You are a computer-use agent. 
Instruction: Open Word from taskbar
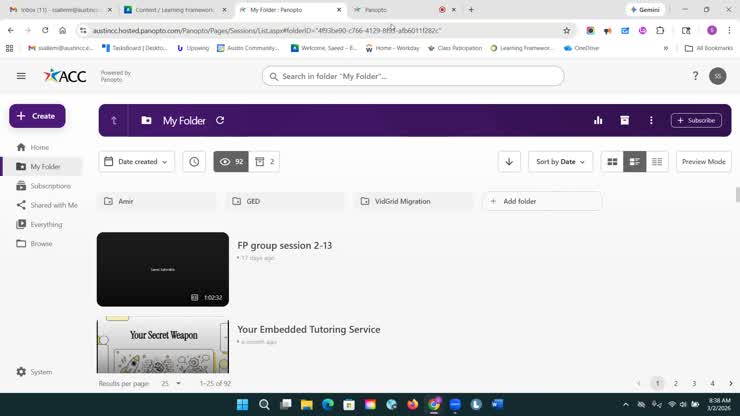[x=497, y=404]
